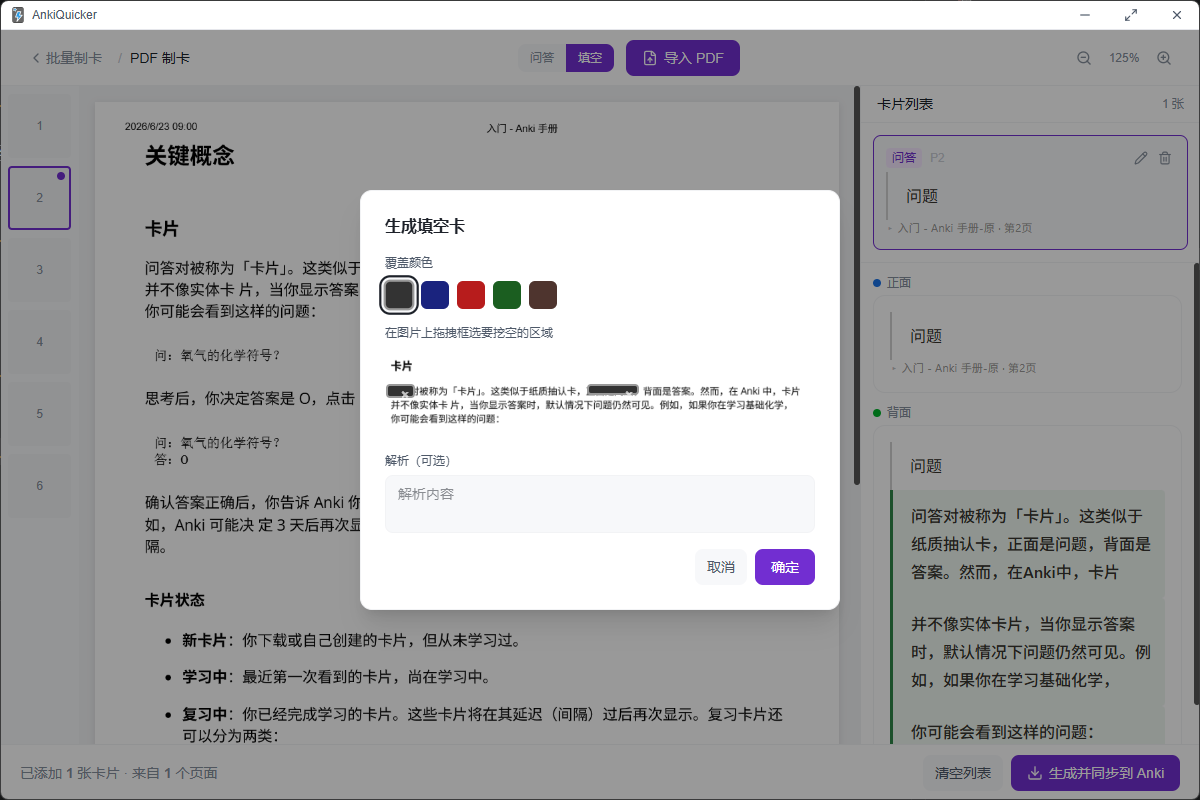Pick the green cover color swatch

507,295
